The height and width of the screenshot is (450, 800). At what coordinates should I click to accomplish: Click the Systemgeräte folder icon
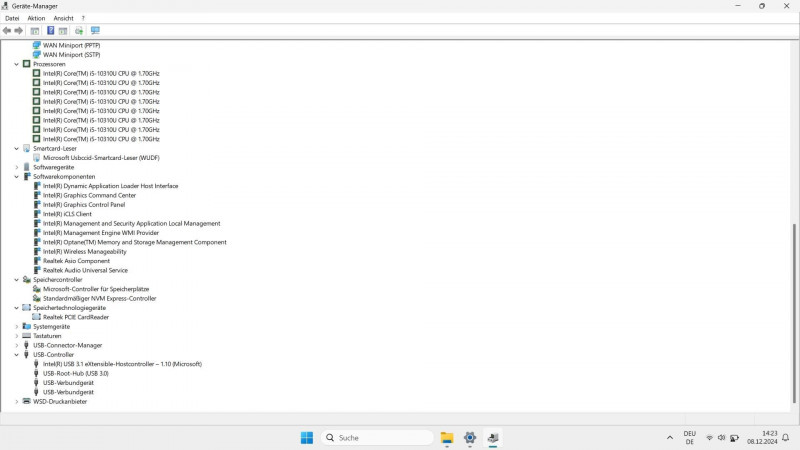click(x=27, y=326)
